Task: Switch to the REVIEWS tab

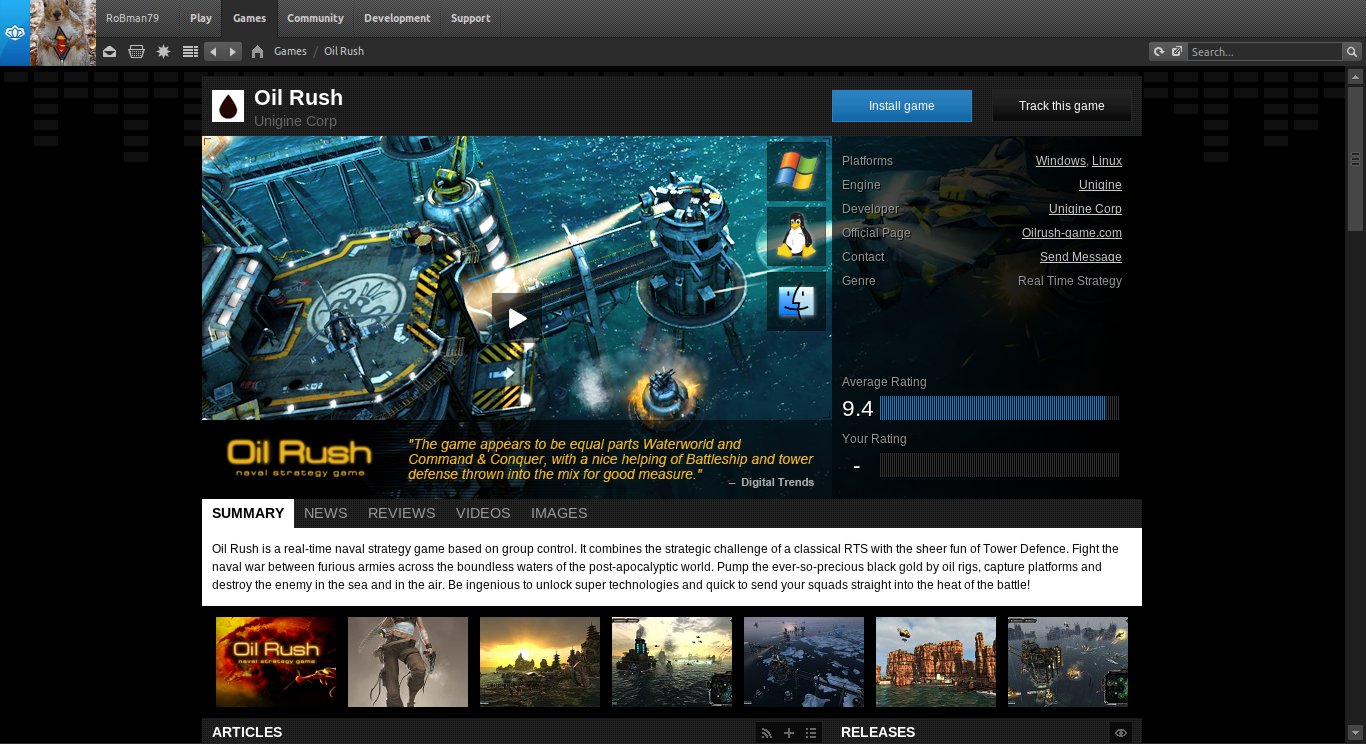Action: pos(402,513)
